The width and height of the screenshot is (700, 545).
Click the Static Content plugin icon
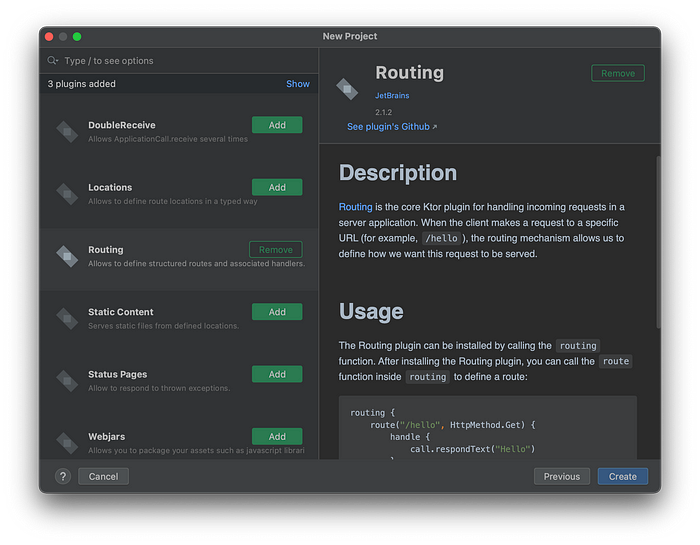(67, 319)
